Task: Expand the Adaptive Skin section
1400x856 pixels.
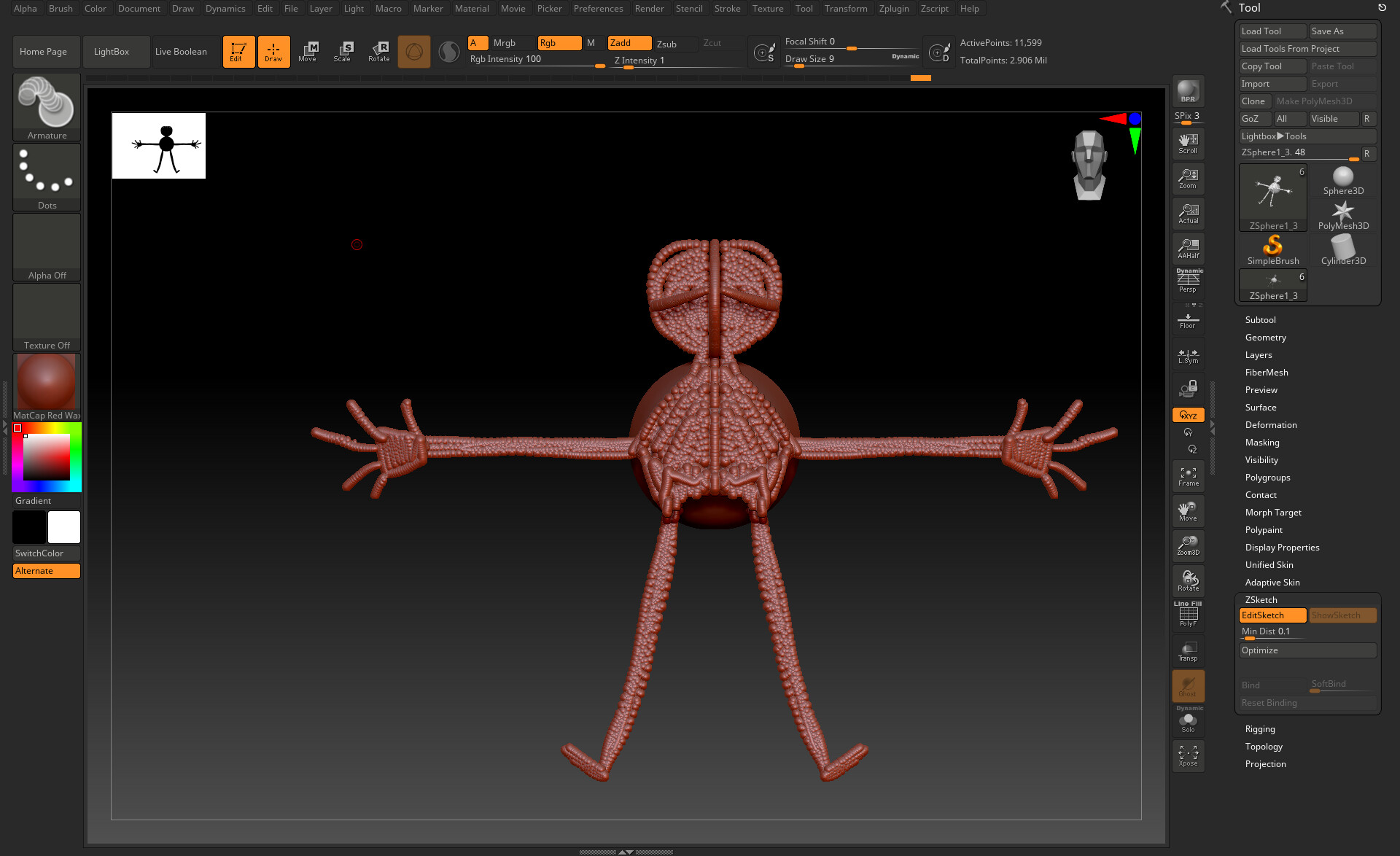Action: tap(1272, 583)
